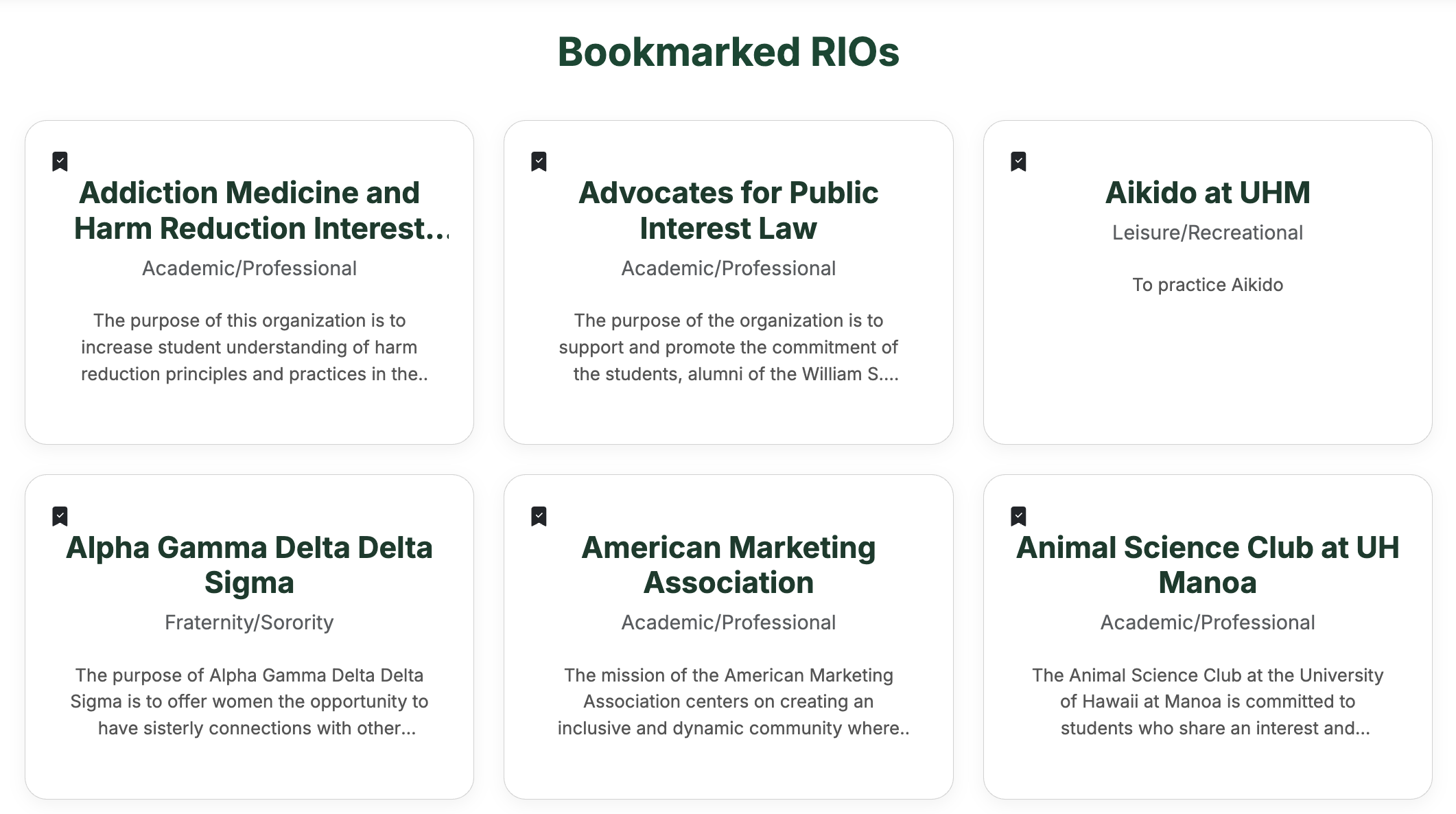Open Animal Science Club at UH Manoa
The image size is (1456, 814).
[x=1207, y=565]
